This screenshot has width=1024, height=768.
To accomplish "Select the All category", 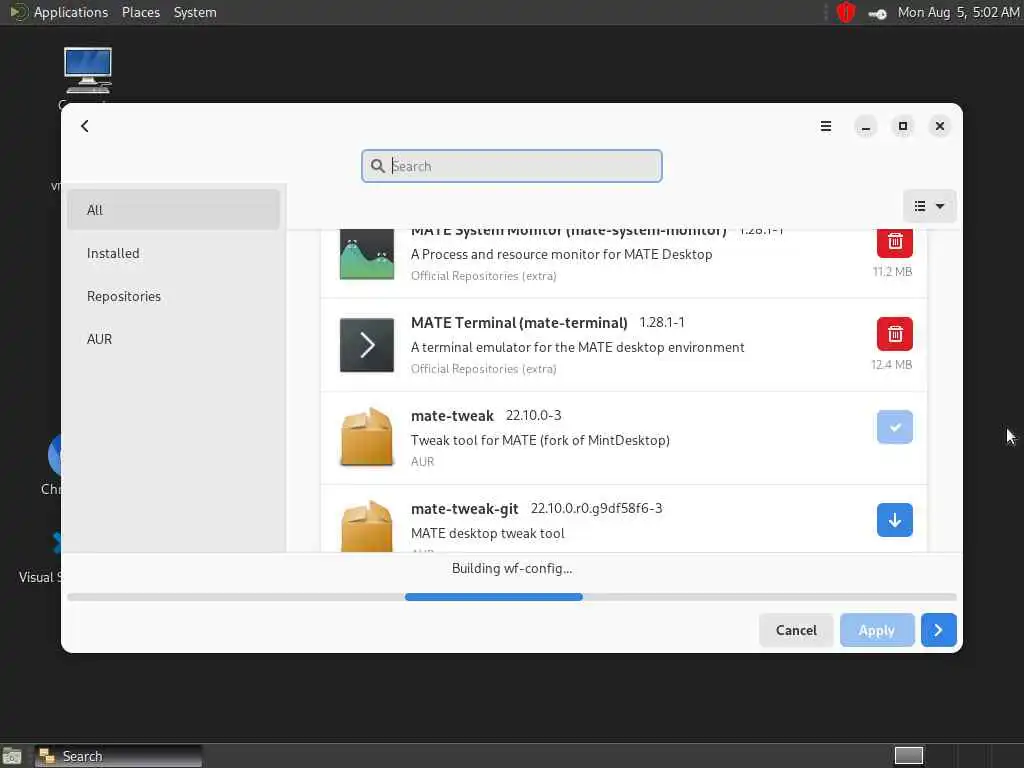I will [173, 210].
